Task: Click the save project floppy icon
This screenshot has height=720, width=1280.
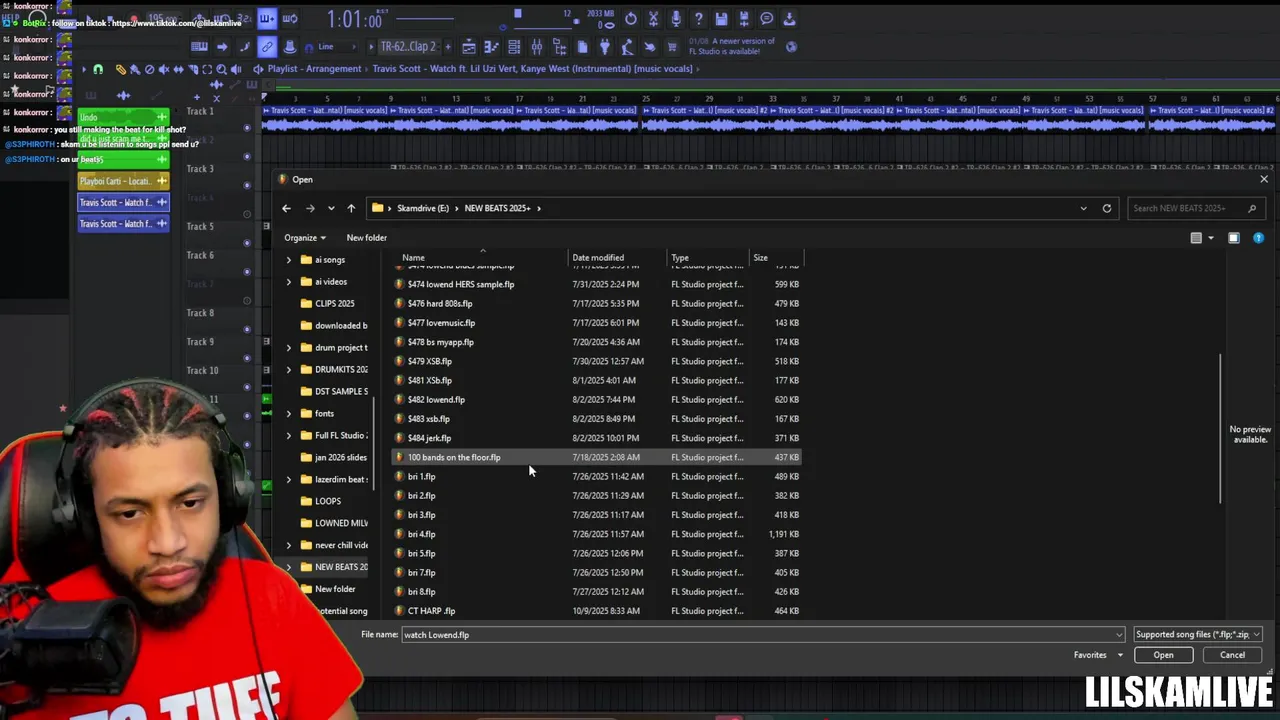Action: pyautogui.click(x=722, y=18)
